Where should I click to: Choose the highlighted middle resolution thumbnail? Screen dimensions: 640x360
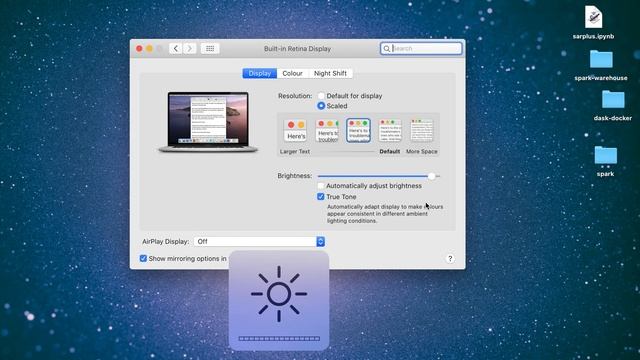click(x=358, y=131)
